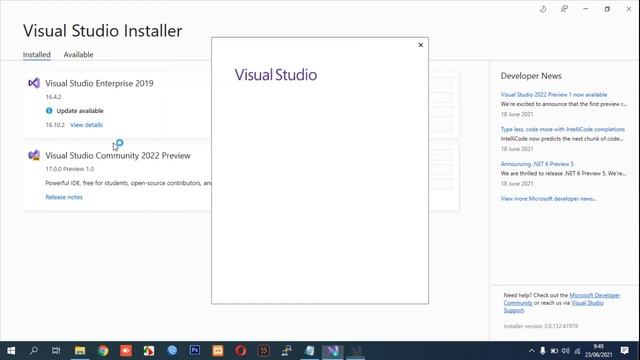Minimize the Visual Studio Installer window
This screenshot has height=360, width=640.
pyautogui.click(x=586, y=9)
